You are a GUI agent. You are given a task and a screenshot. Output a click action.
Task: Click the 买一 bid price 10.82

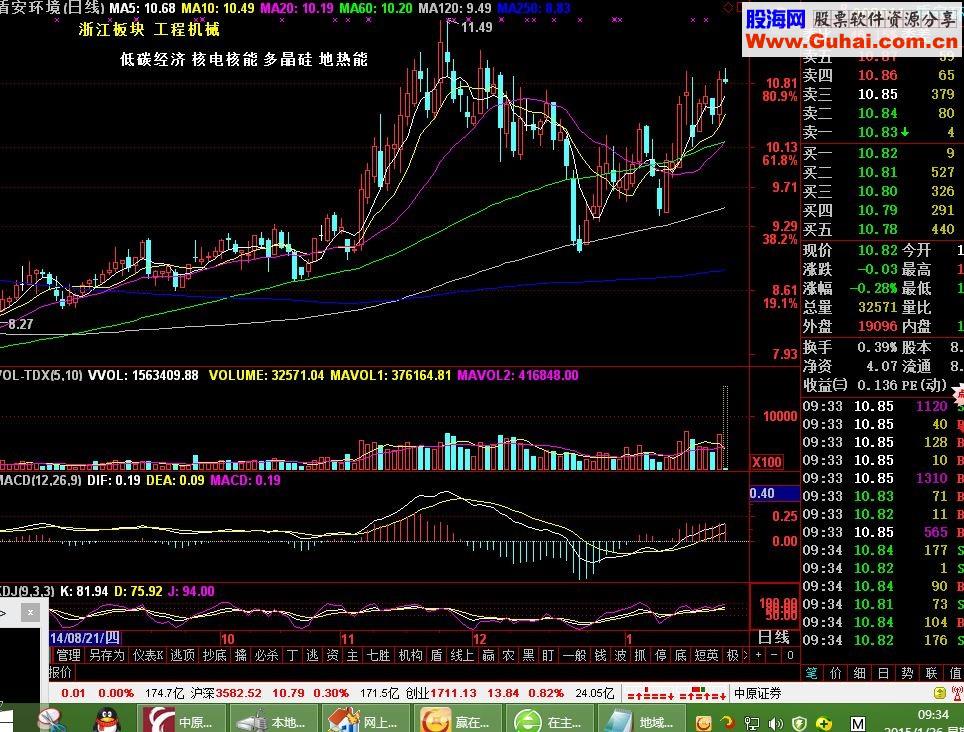pyautogui.click(x=877, y=153)
